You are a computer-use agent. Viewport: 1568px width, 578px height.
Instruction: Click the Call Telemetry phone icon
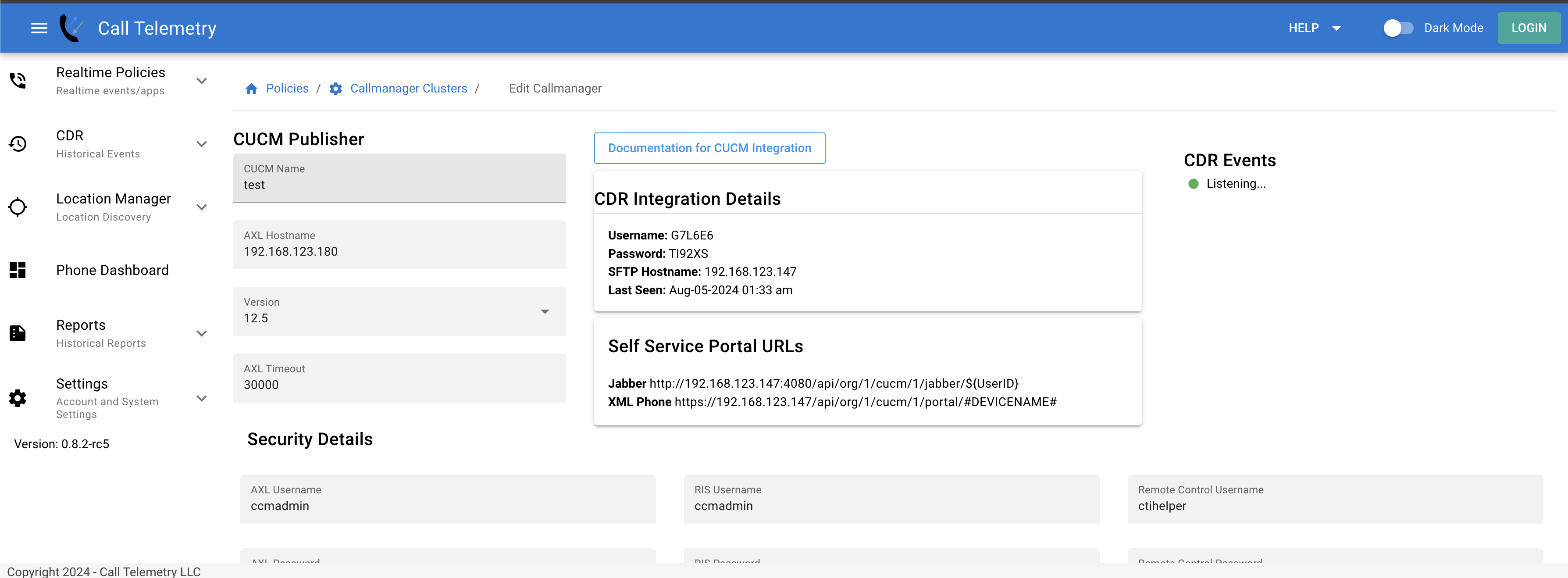pyautogui.click(x=75, y=28)
